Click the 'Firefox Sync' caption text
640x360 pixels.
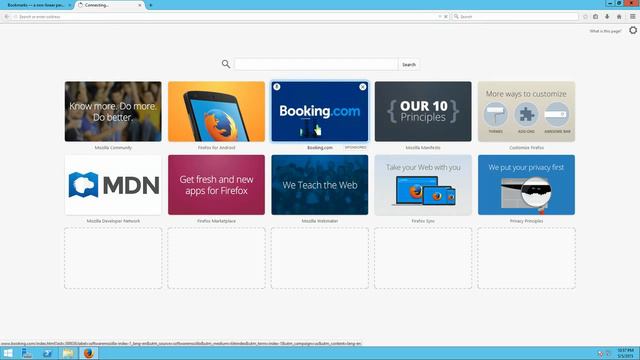click(423, 221)
